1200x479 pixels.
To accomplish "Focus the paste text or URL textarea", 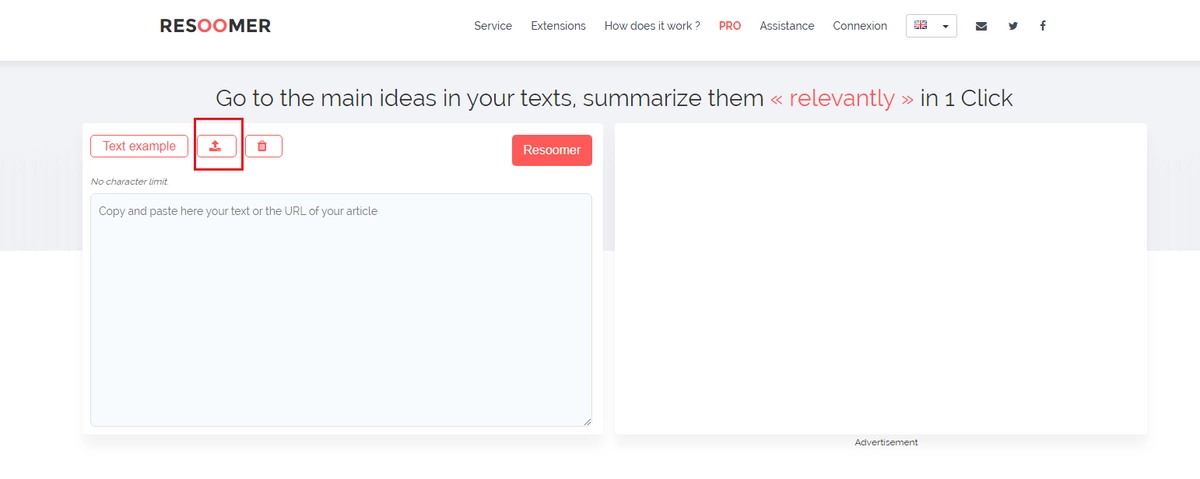I will pos(341,310).
